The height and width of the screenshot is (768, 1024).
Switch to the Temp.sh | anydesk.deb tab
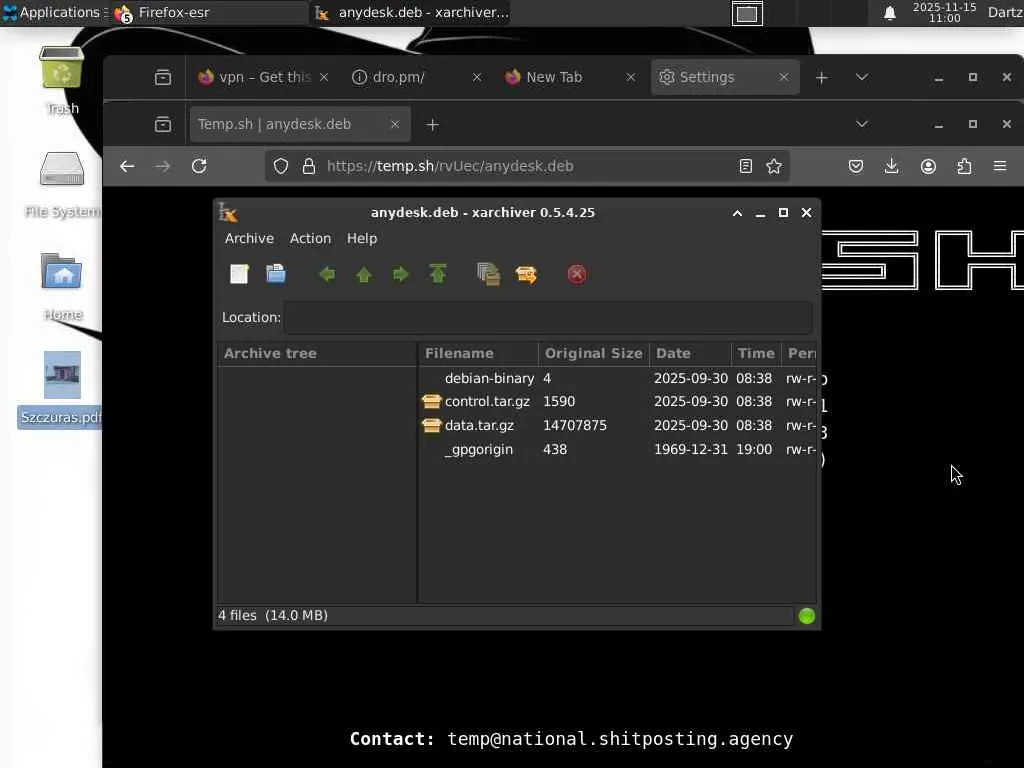tap(300, 124)
